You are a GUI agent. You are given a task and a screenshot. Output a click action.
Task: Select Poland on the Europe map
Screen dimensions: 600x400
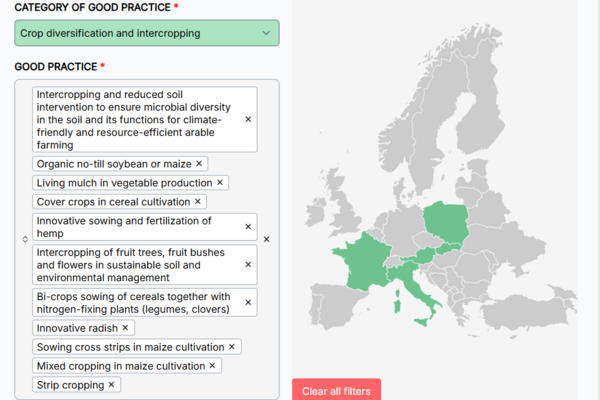445,225
